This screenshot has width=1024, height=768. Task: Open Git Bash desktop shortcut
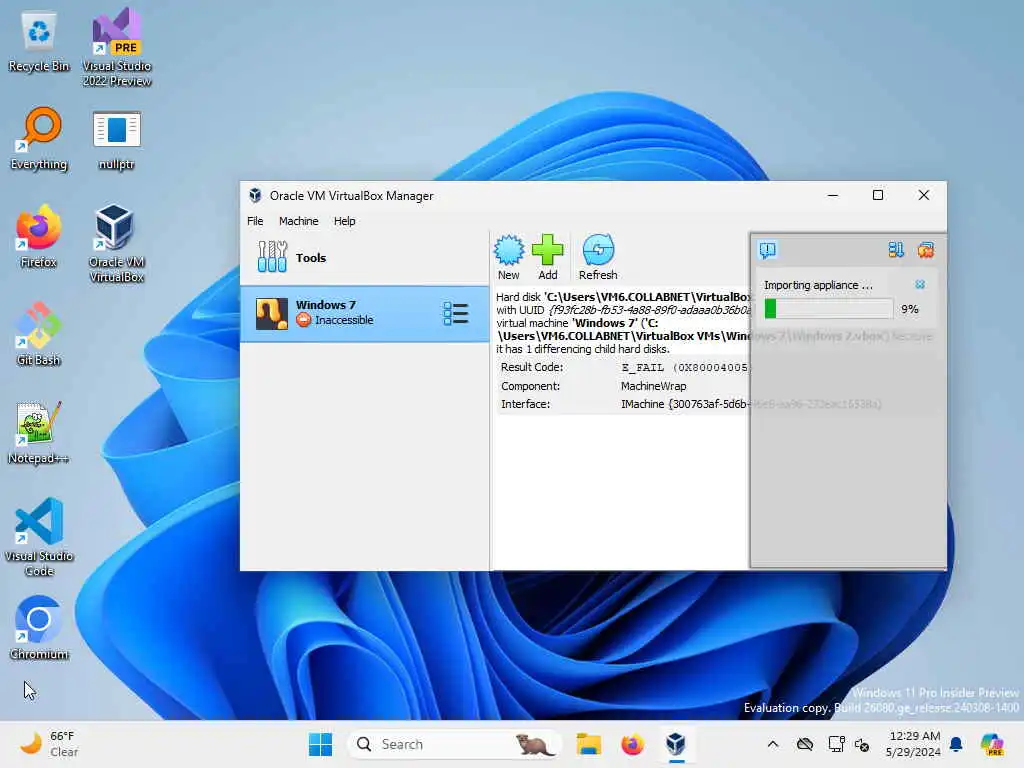click(x=39, y=334)
